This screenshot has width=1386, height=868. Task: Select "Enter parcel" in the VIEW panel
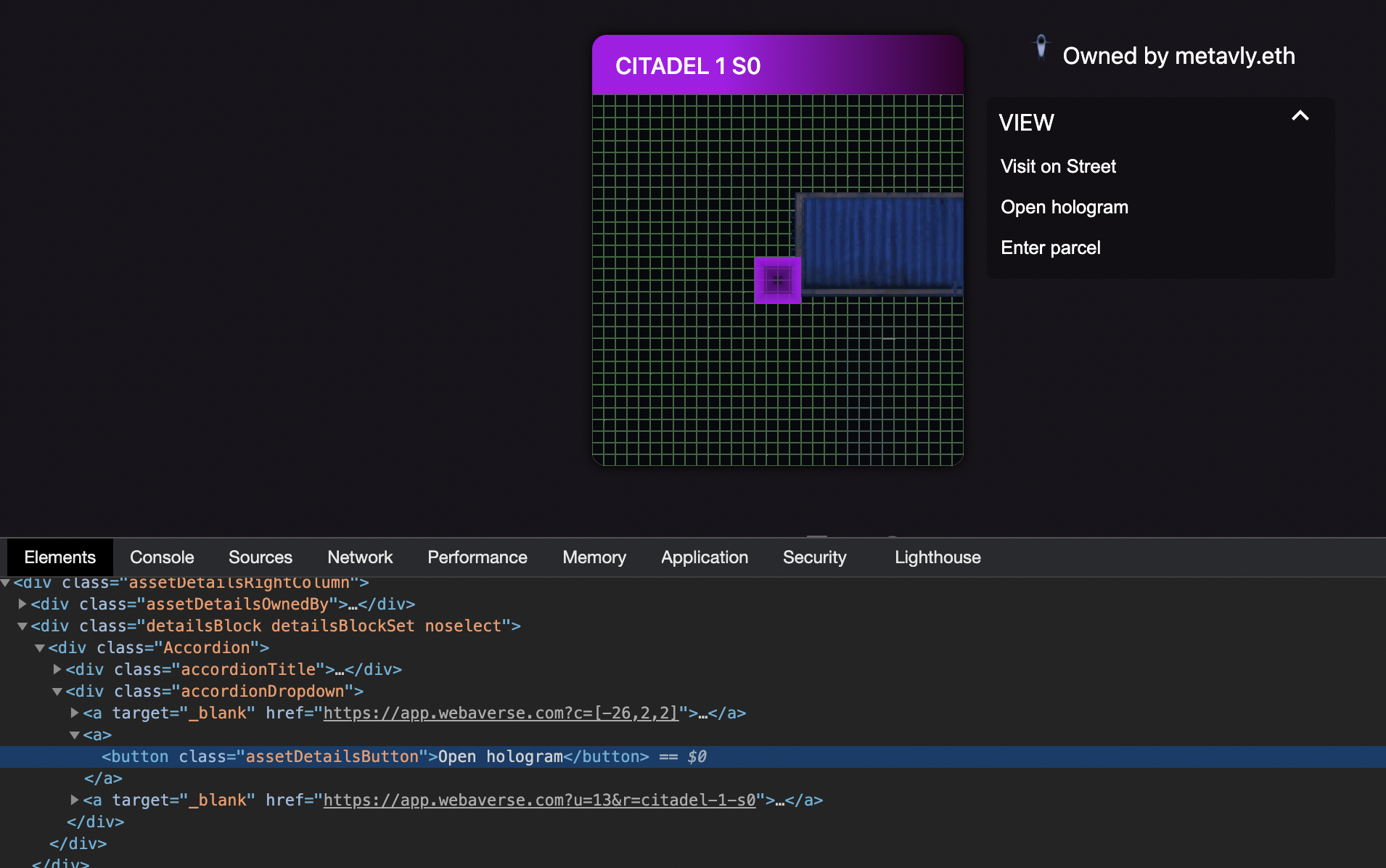[x=1051, y=247]
